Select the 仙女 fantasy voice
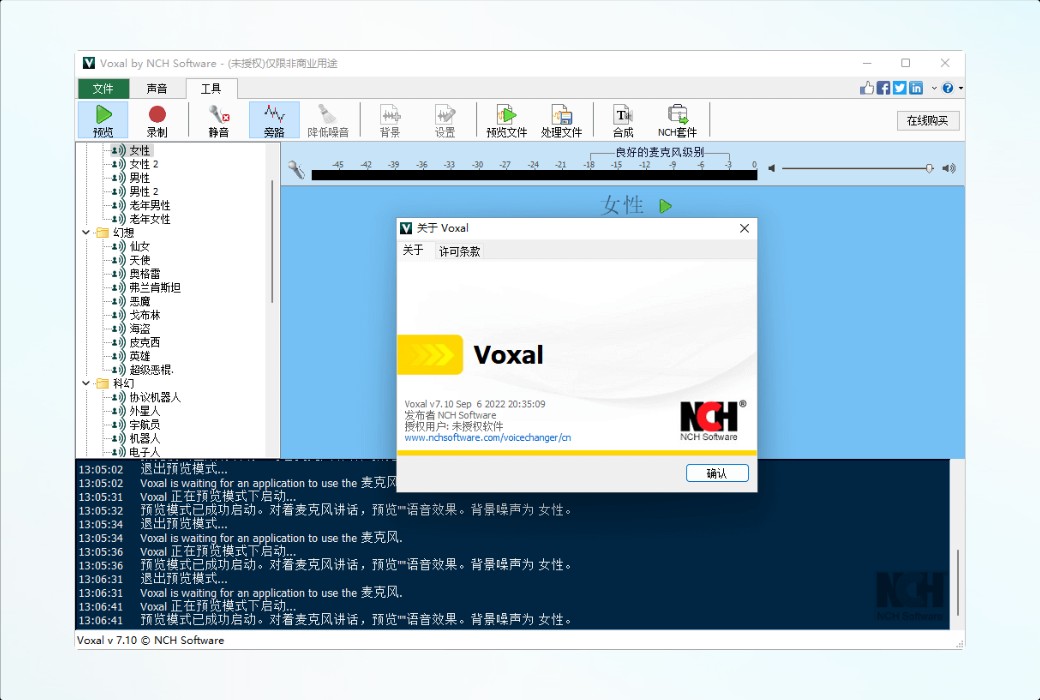Viewport: 1040px width, 700px height. (139, 247)
